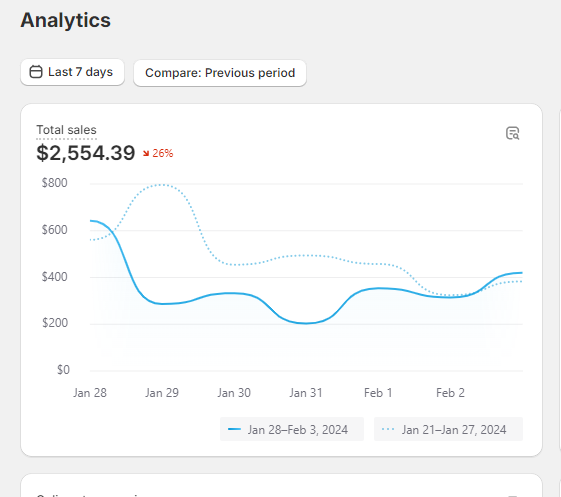The height and width of the screenshot is (497, 561).
Task: Open the Last 7 days date picker
Action: (72, 72)
